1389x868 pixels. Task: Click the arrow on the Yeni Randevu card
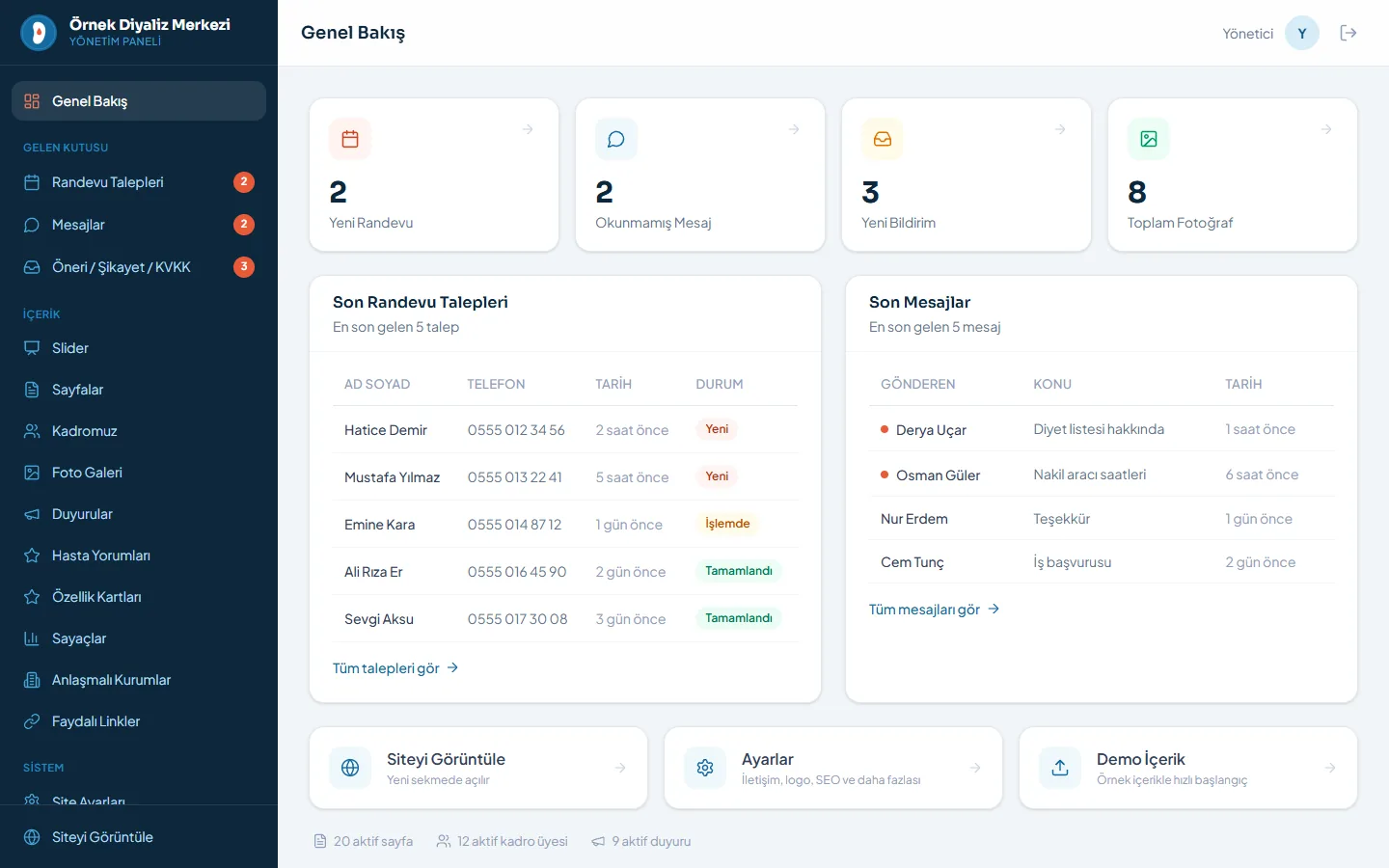tap(528, 129)
